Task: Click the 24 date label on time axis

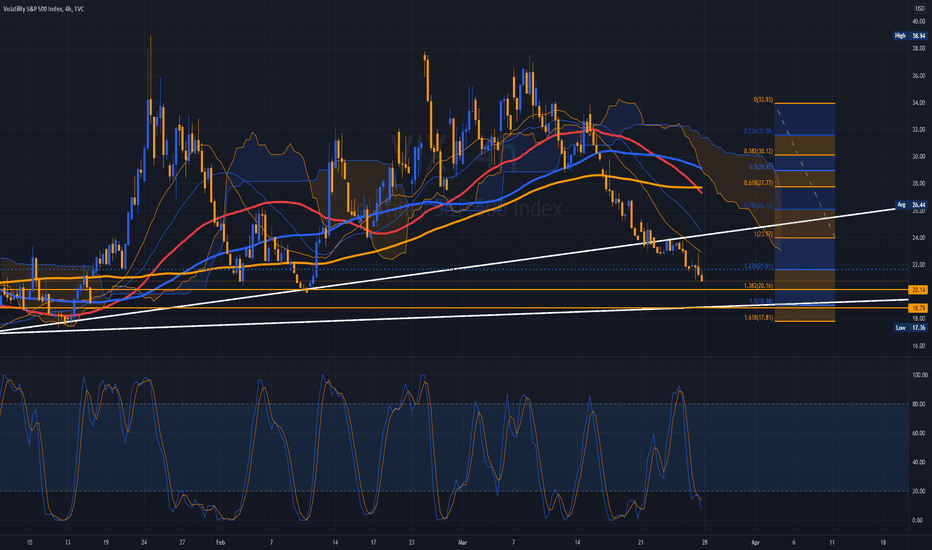Action: (144, 542)
